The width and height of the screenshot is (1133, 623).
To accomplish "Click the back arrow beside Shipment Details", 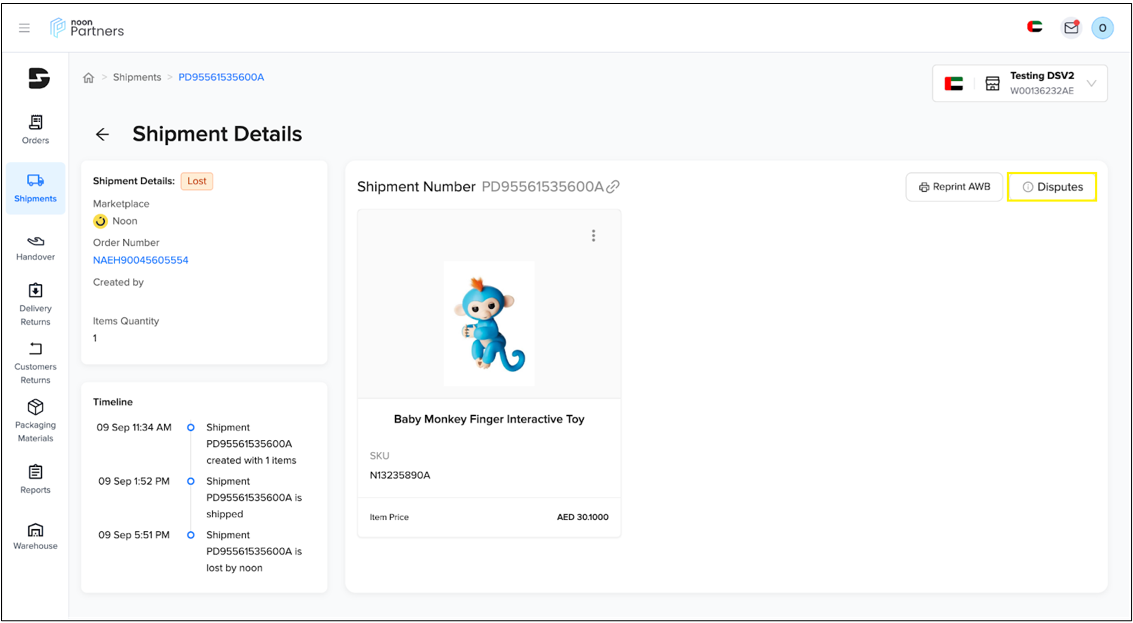I will [102, 134].
